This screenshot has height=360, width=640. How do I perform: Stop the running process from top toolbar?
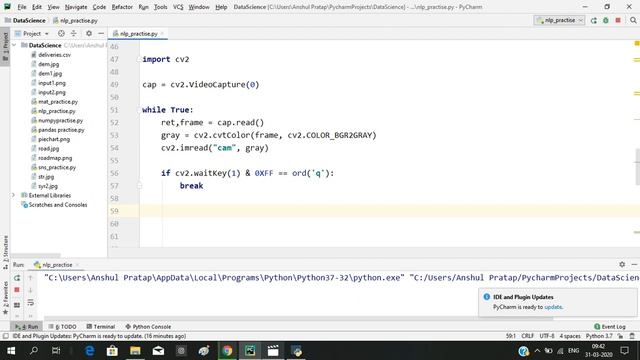(x=618, y=20)
